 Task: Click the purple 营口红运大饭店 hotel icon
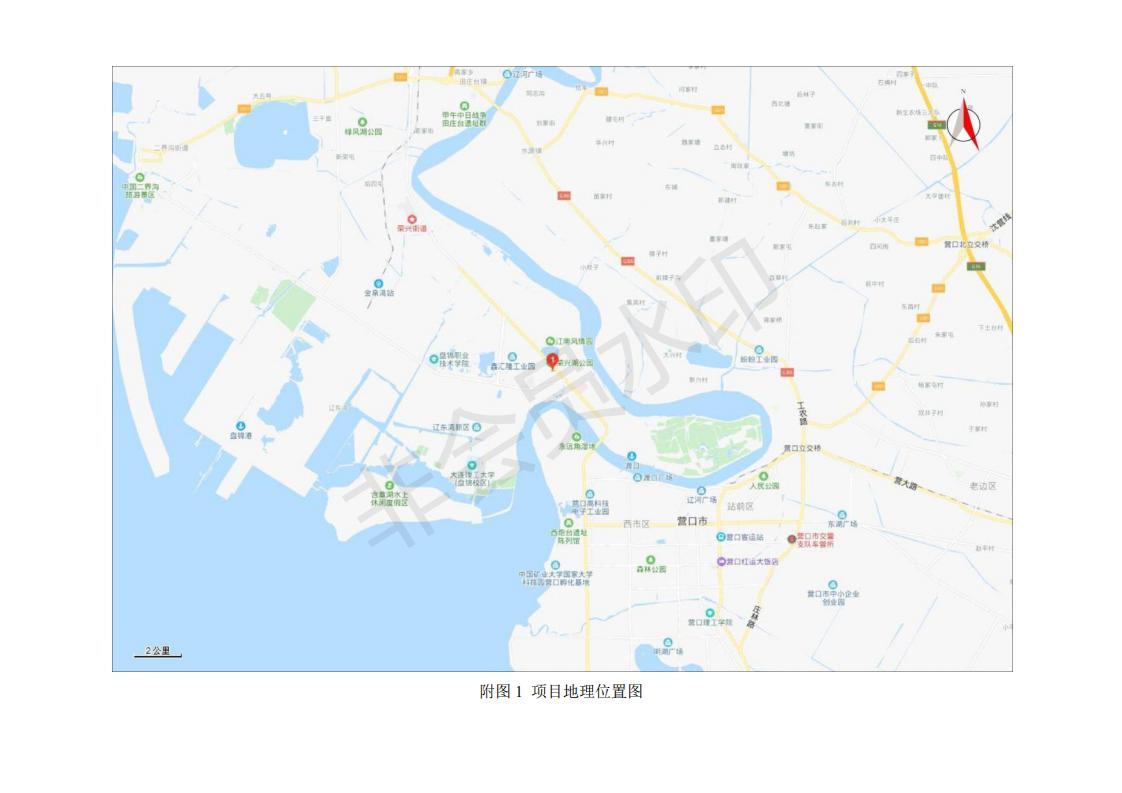[x=721, y=562]
